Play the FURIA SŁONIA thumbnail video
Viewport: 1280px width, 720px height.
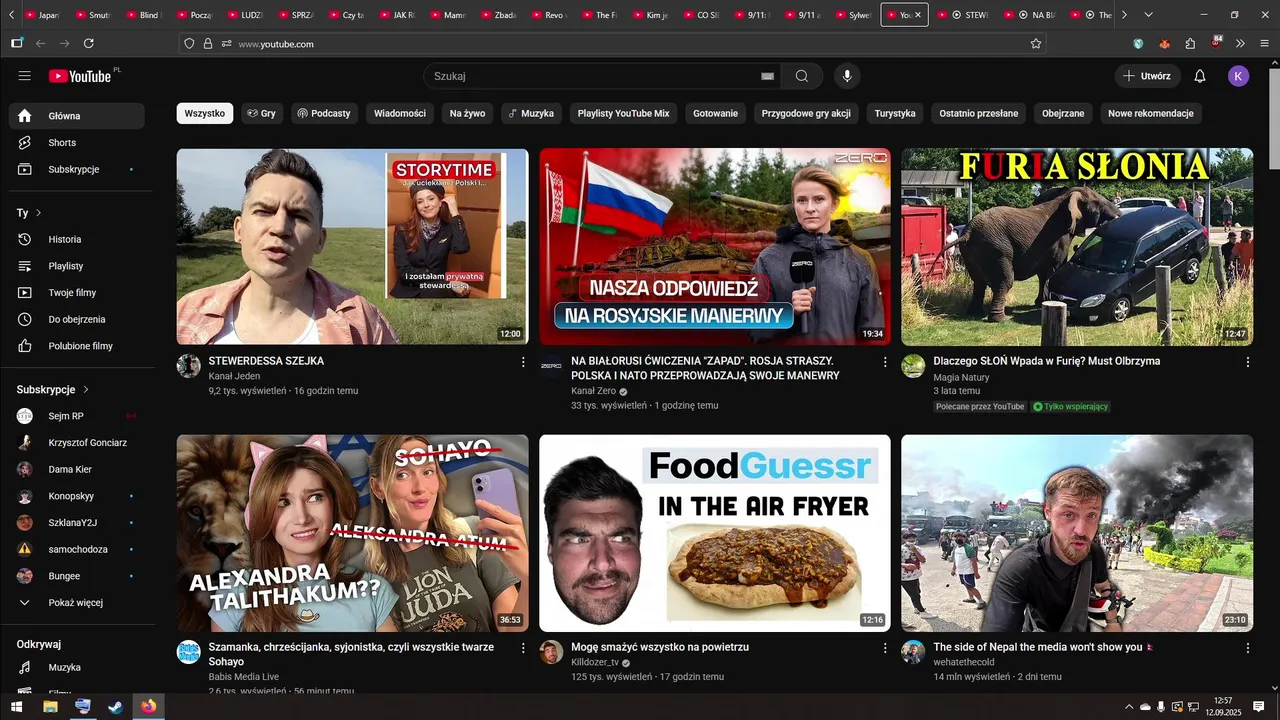click(1077, 247)
